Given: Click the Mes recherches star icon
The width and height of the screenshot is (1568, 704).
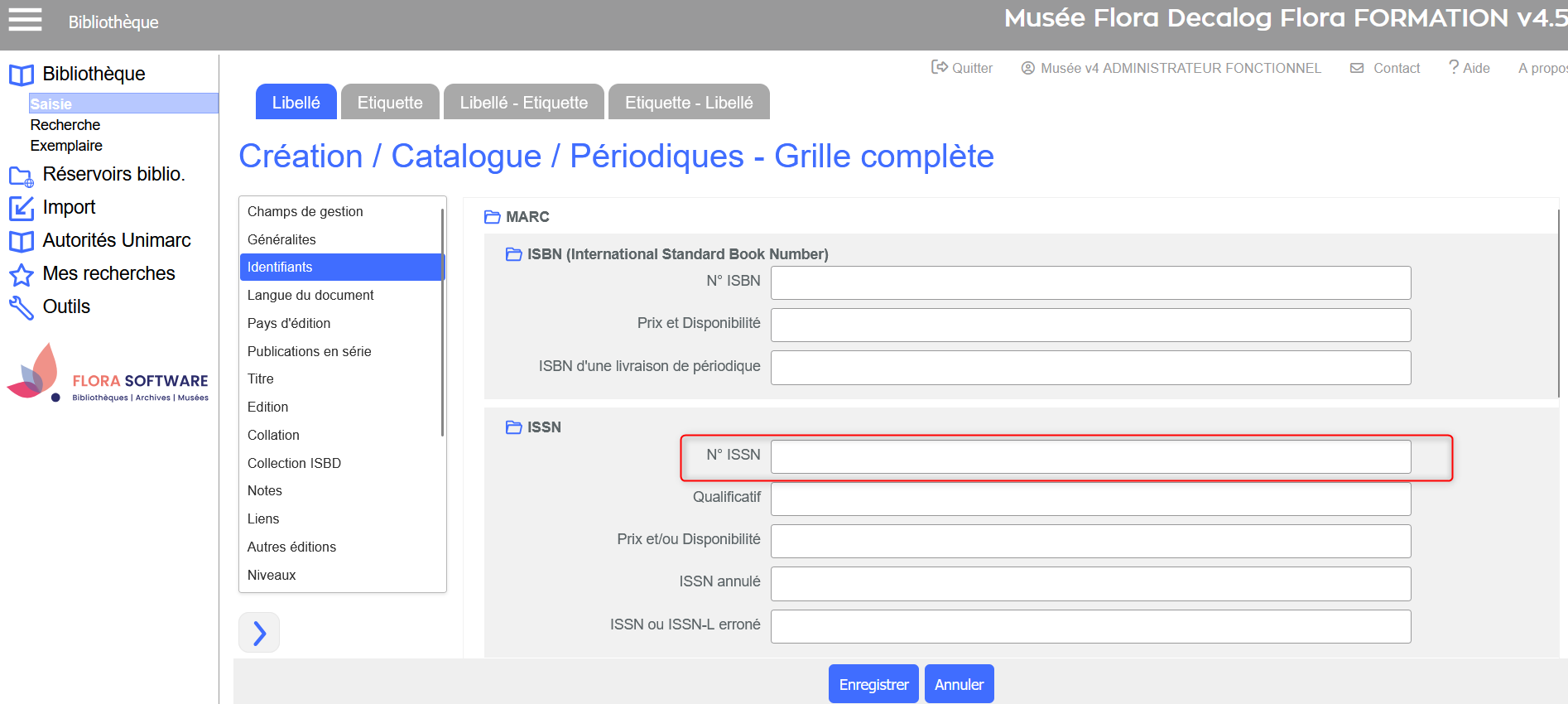Looking at the screenshot, I should pos(21,274).
